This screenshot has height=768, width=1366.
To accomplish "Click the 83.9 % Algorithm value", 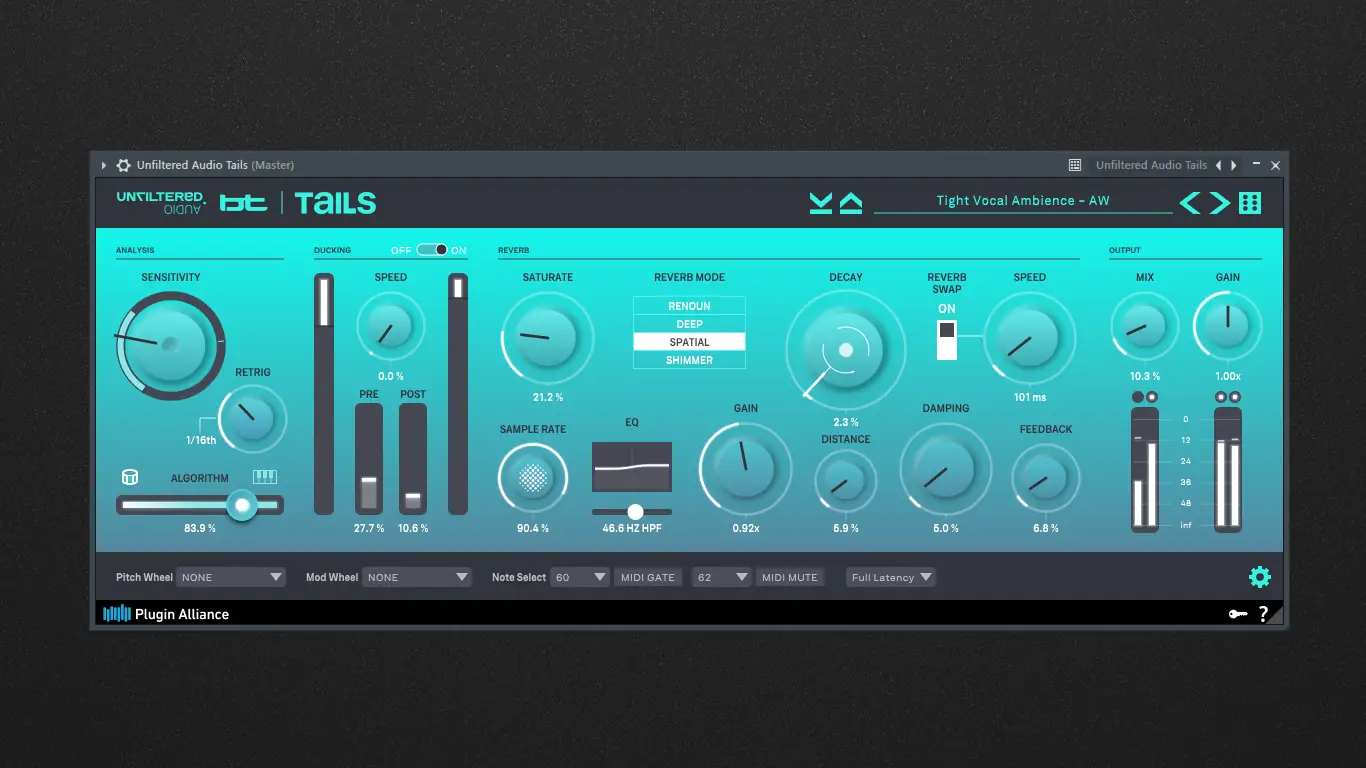I will (x=200, y=528).
